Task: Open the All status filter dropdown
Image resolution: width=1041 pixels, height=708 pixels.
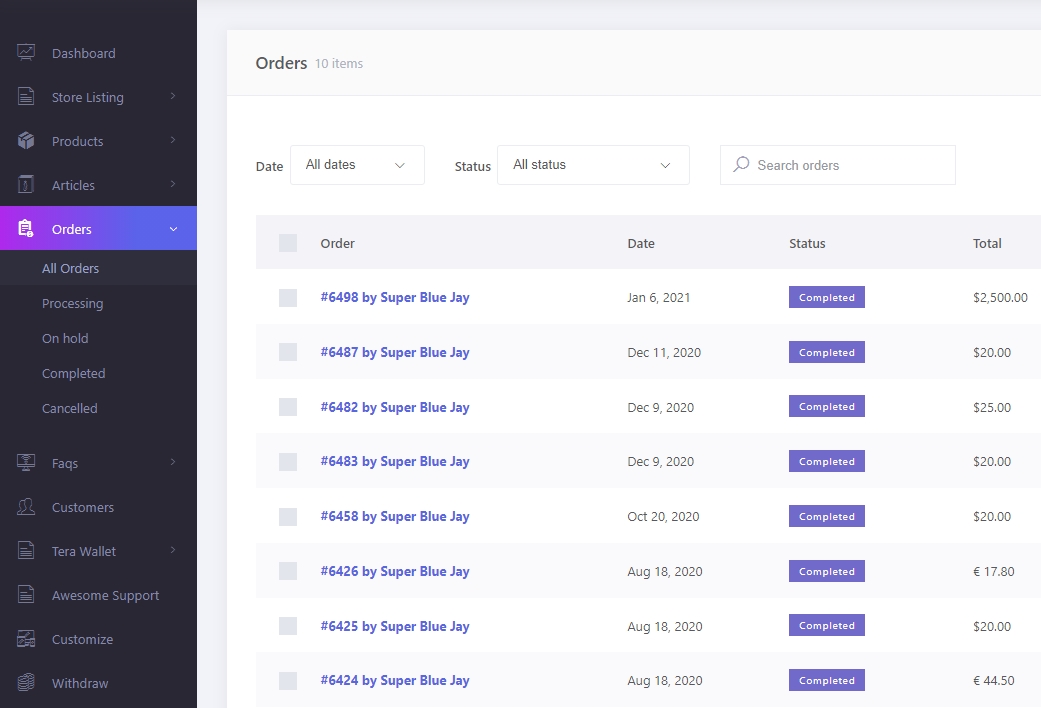Action: [592, 165]
